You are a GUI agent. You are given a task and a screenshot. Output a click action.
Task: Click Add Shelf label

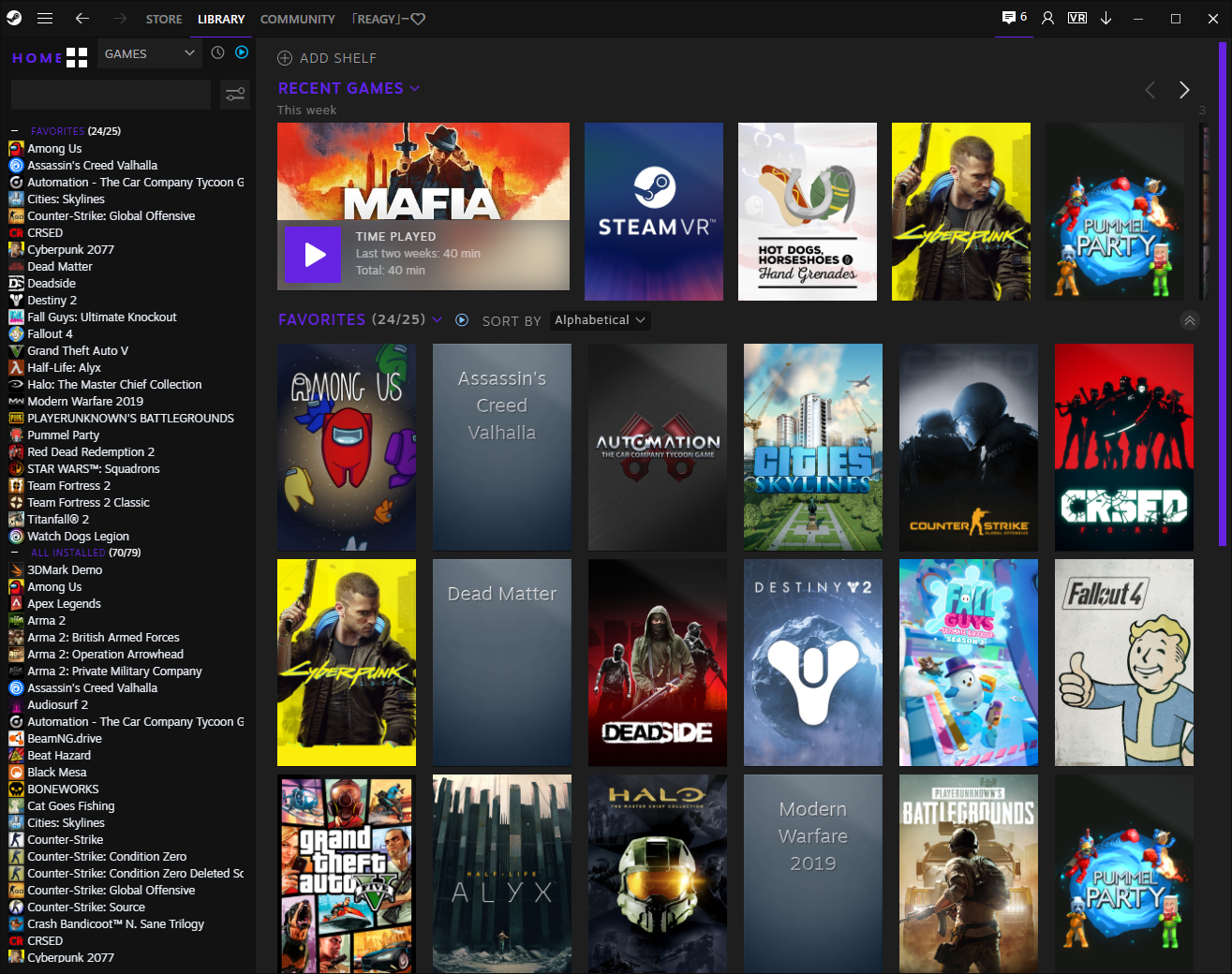338,58
